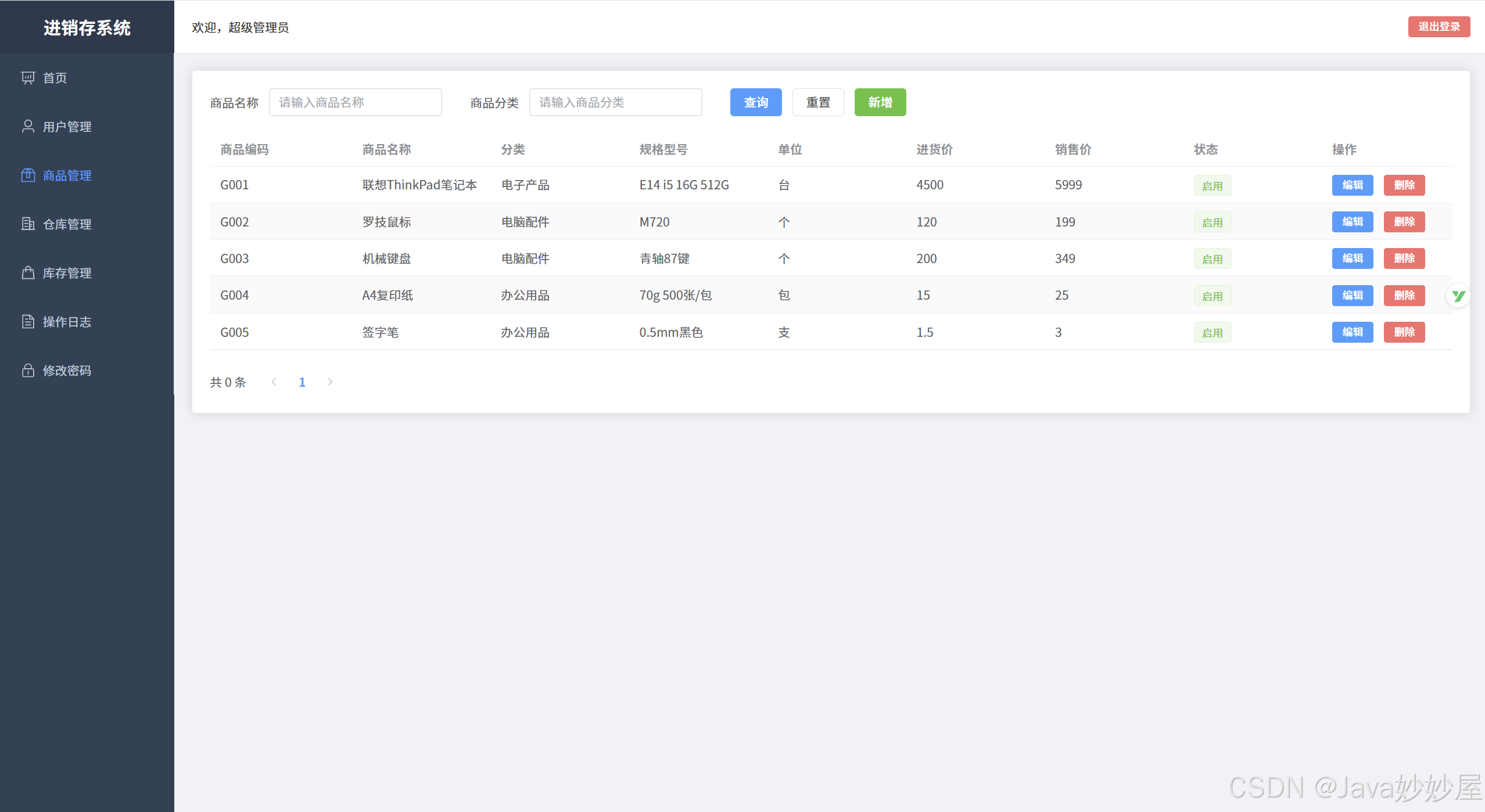Open 操作日志 menu item
The height and width of the screenshot is (812, 1485).
click(x=87, y=322)
